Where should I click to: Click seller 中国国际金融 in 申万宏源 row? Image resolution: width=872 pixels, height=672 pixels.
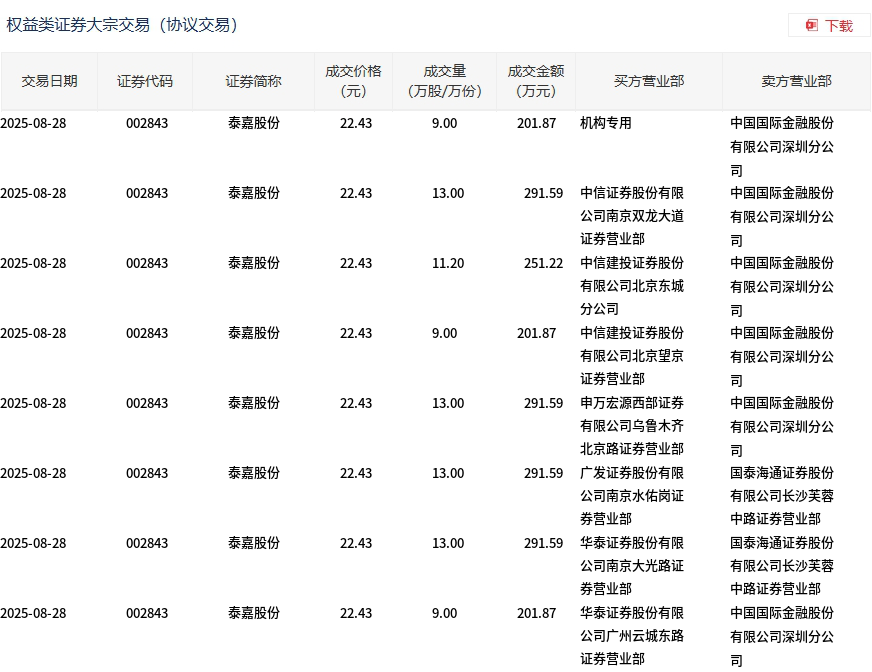[x=782, y=426]
